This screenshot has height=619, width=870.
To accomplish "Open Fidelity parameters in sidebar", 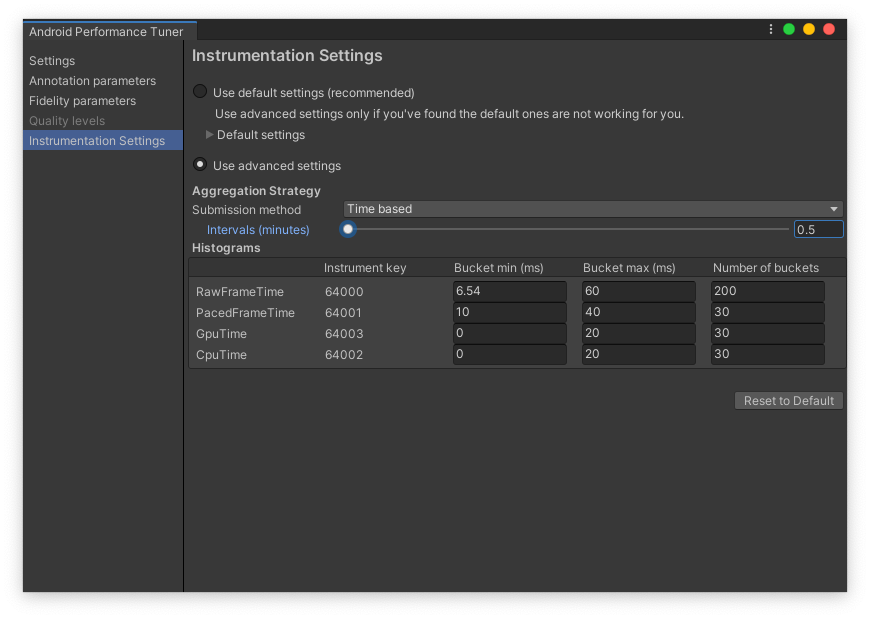I will pyautogui.click(x=82, y=101).
